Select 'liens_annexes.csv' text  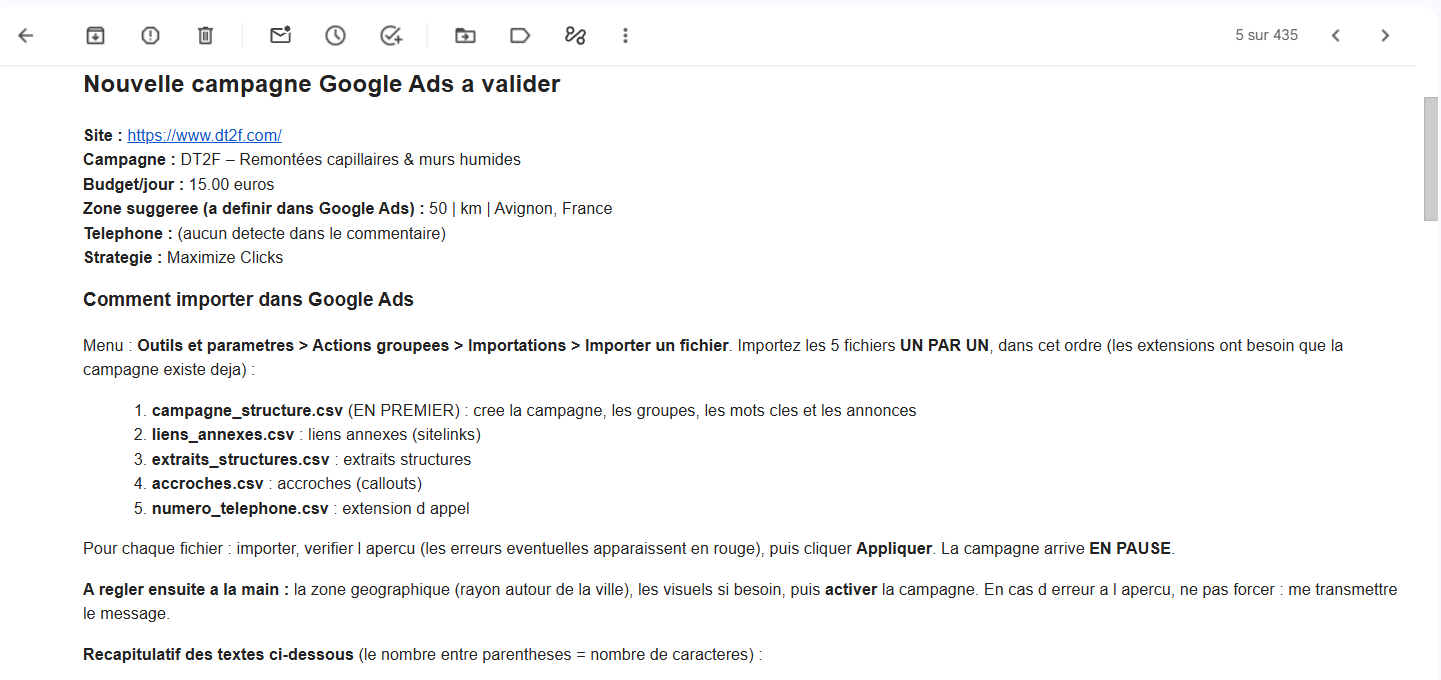[223, 435]
